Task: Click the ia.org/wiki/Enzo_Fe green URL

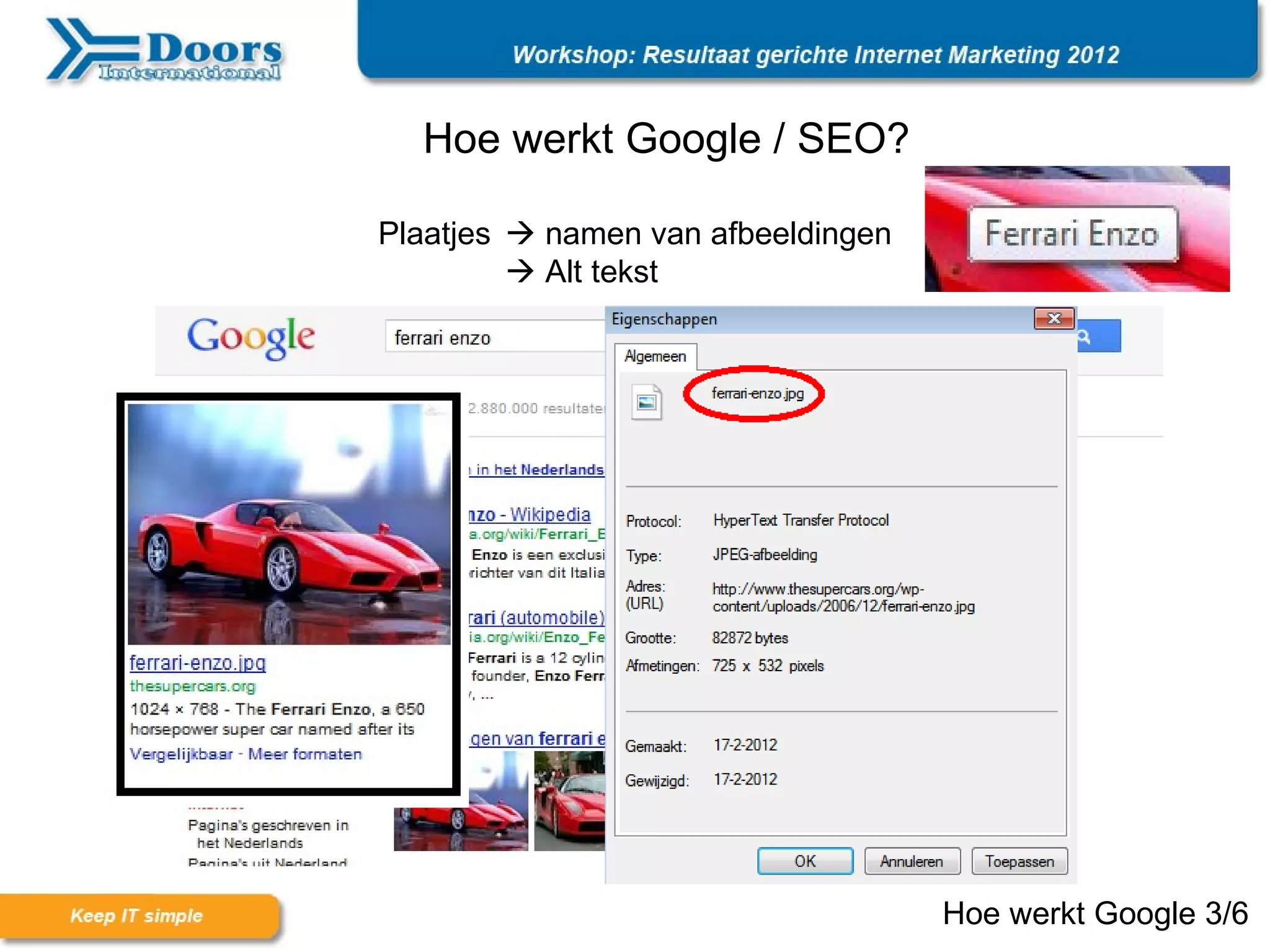Action: [x=537, y=637]
